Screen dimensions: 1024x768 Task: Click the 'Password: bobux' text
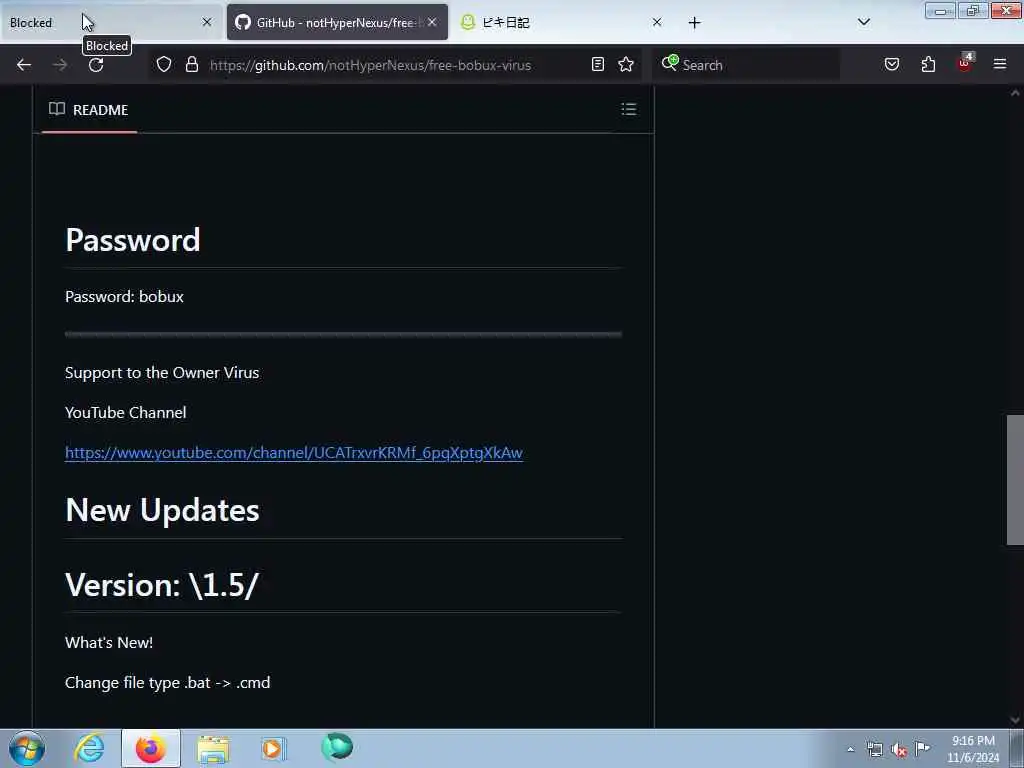[124, 296]
